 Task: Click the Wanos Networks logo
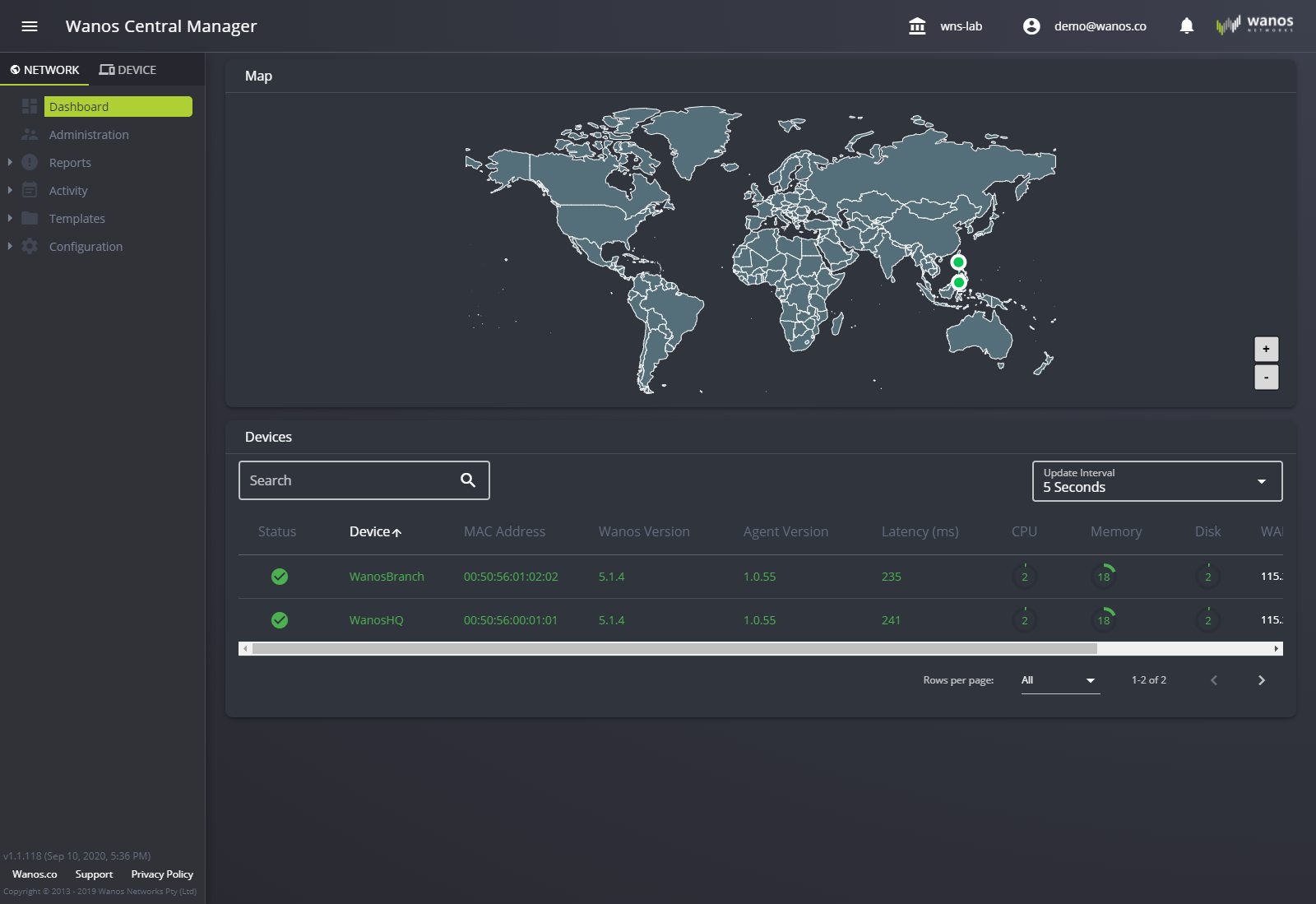(x=1254, y=25)
